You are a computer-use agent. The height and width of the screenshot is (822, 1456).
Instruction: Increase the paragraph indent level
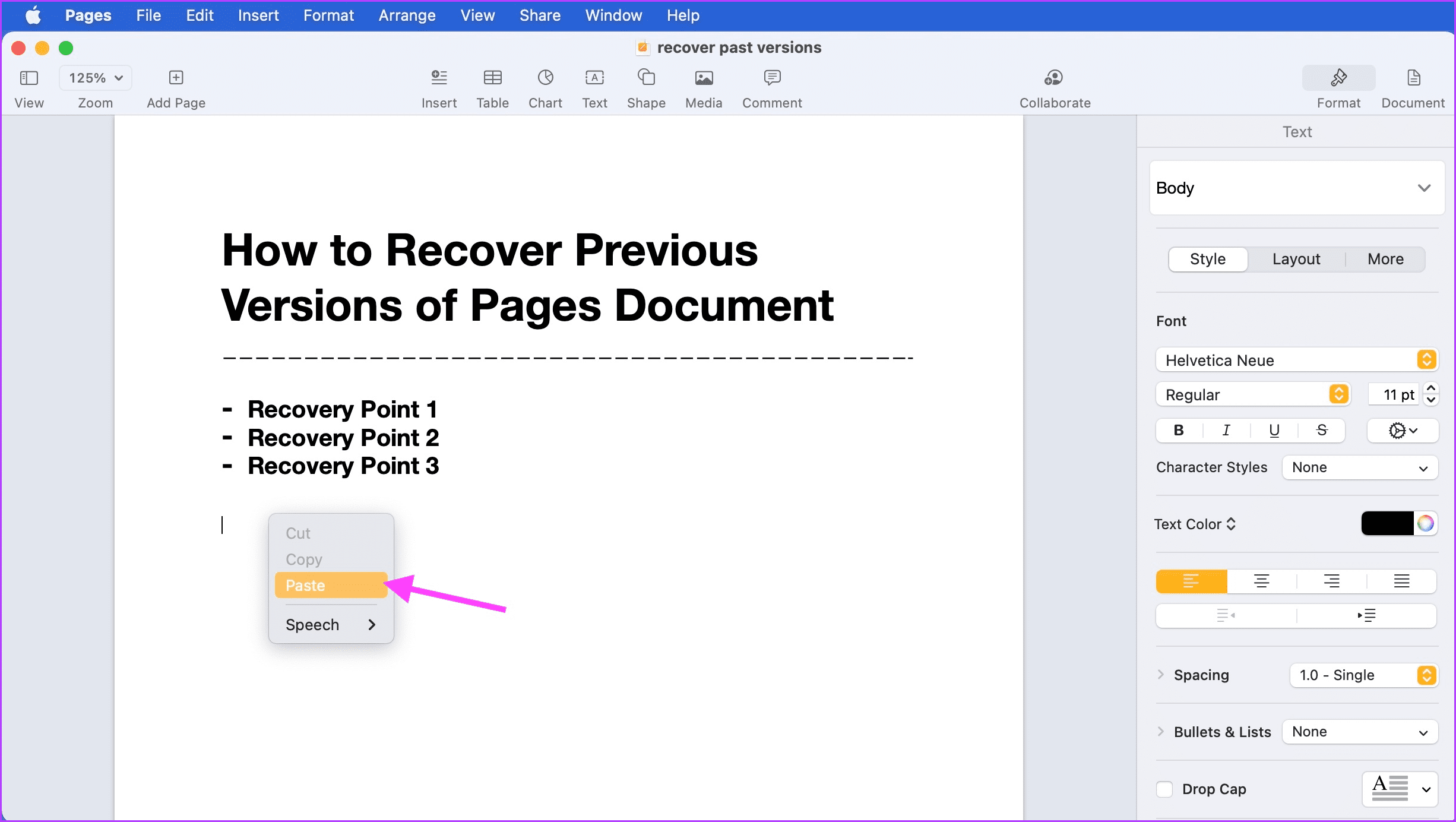pyautogui.click(x=1366, y=615)
